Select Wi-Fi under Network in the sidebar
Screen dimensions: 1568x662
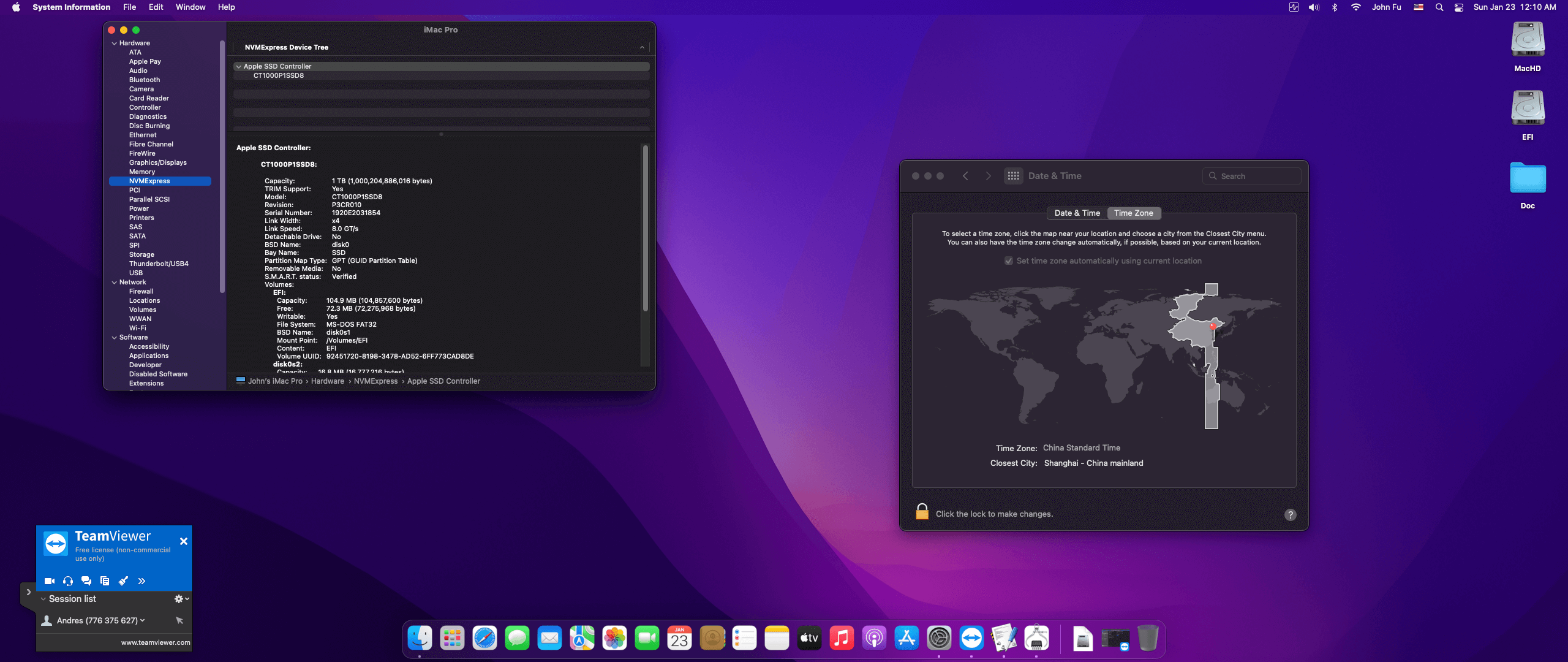click(138, 329)
